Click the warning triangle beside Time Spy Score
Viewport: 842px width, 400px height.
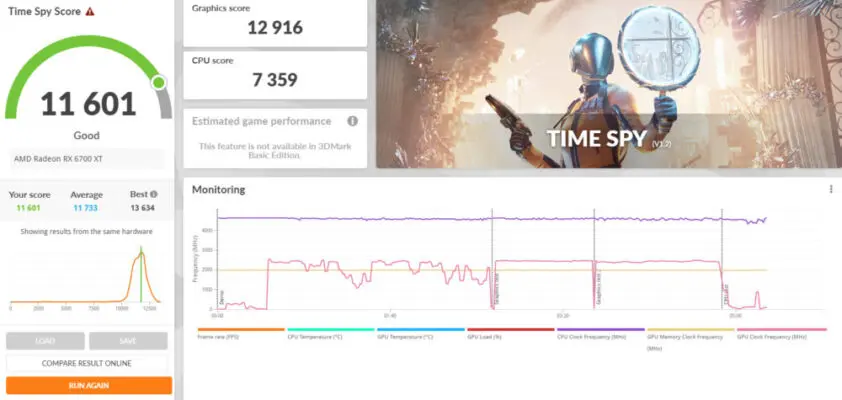click(90, 11)
